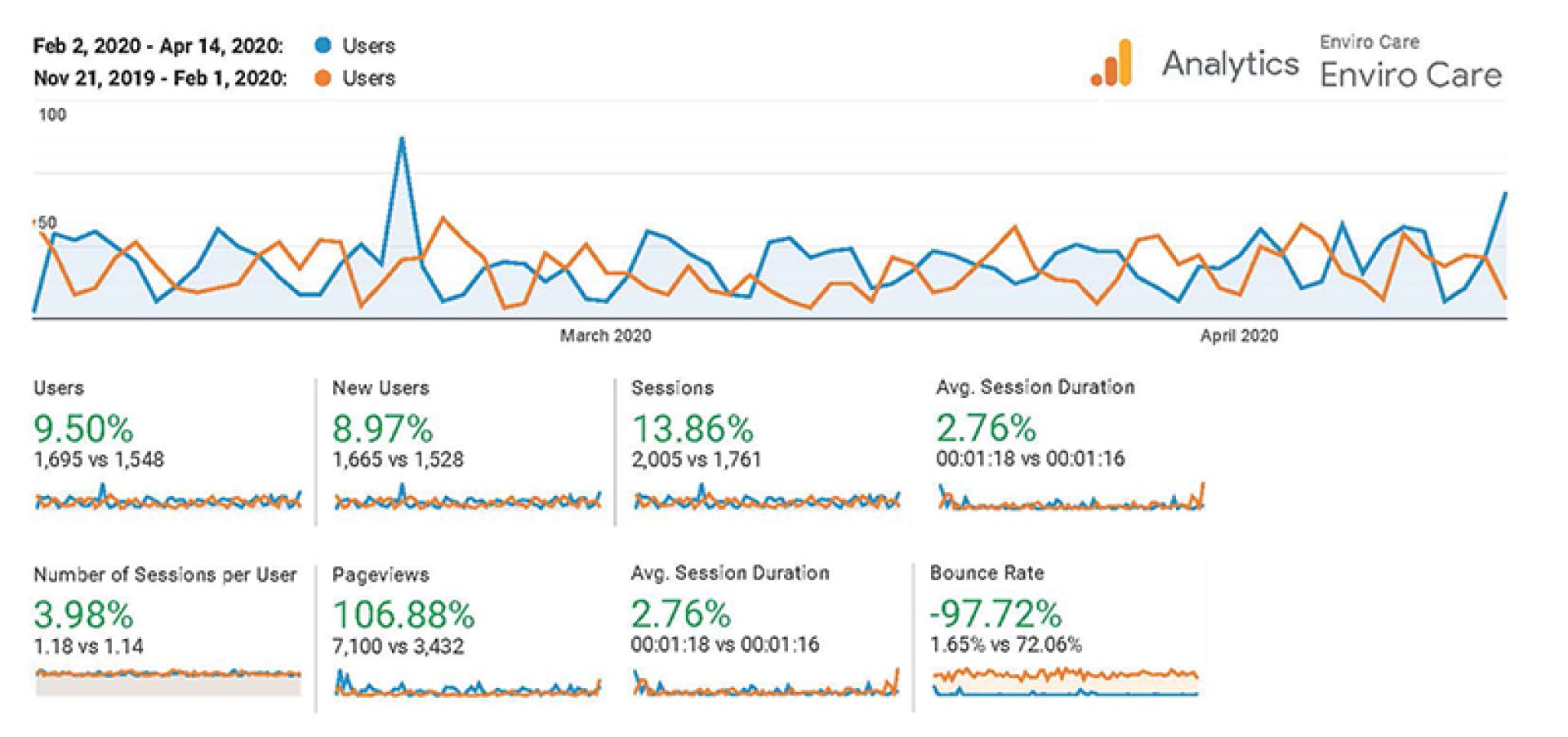Click the 106.88% Pageviews change value
This screenshot has height=737, width=1568.
point(403,614)
